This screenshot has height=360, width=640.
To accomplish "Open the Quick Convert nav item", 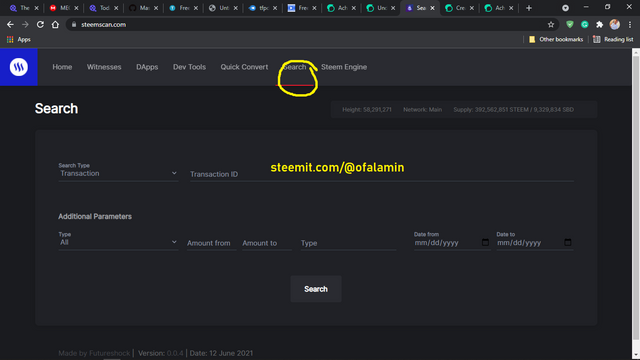I will click(x=244, y=67).
